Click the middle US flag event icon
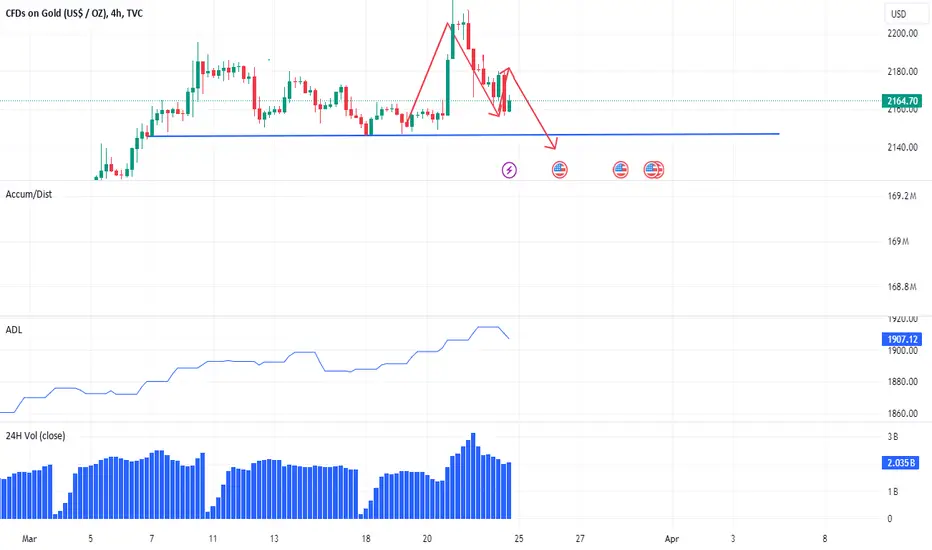 tap(620, 170)
